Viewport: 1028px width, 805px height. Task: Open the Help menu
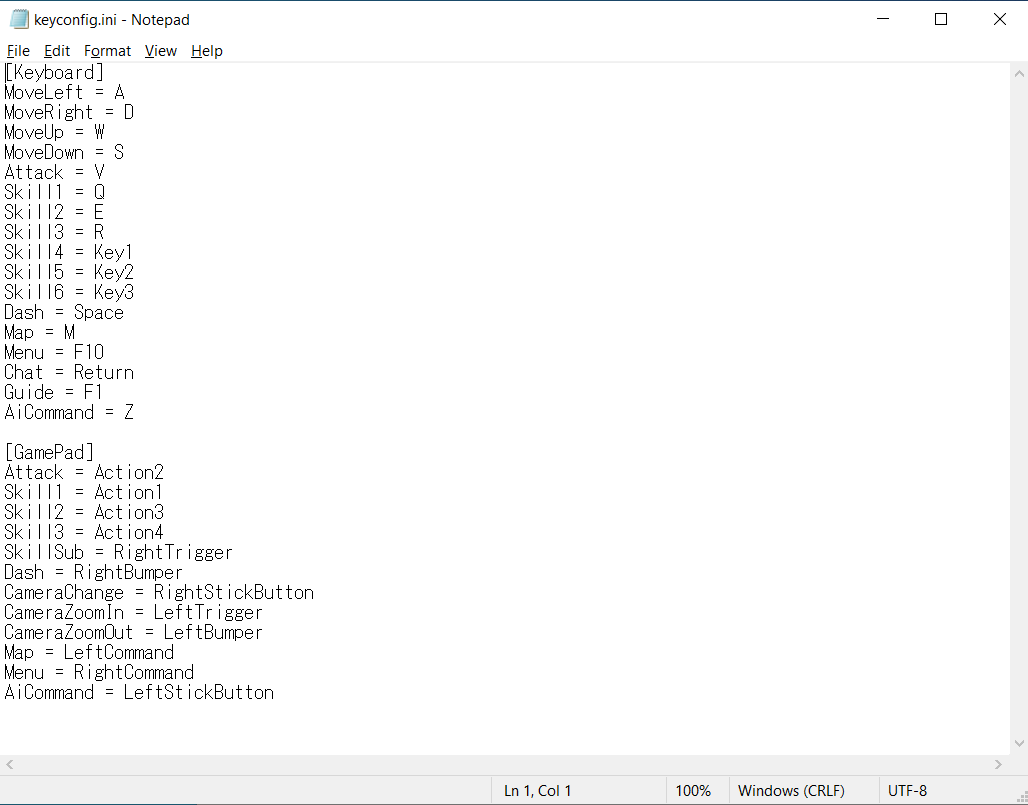tap(207, 51)
